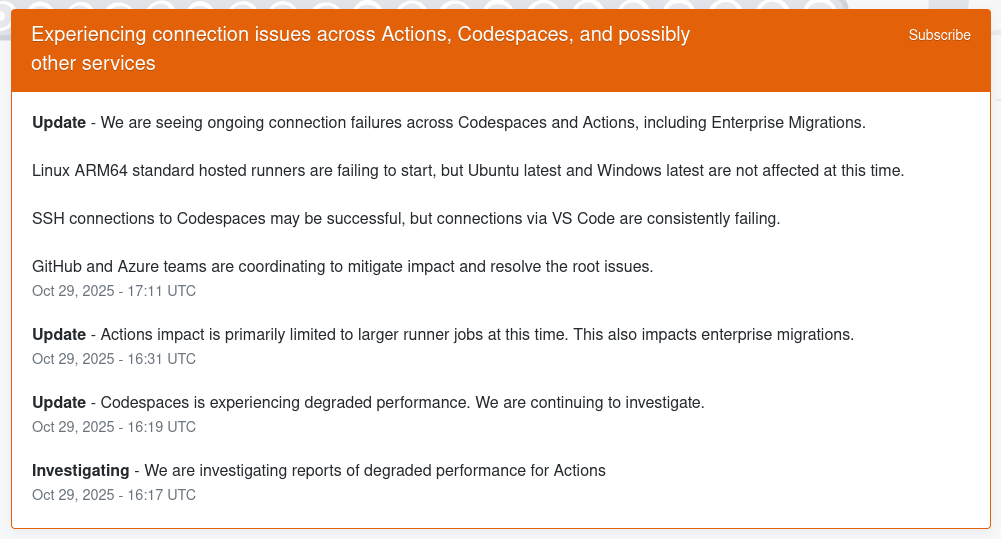This screenshot has width=1001, height=539.
Task: Click the incident title about connection issues
Action: pos(360,49)
